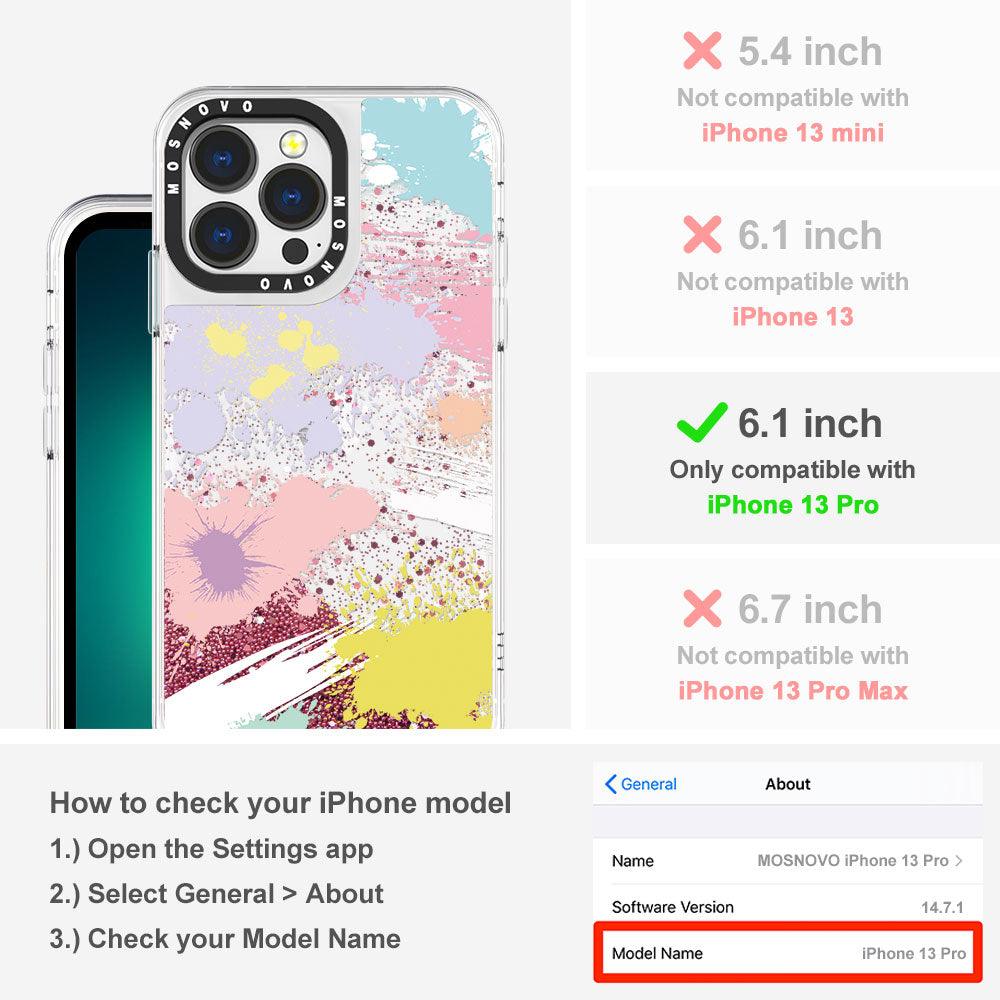Click the About title in header
Viewport: 1000px width, 1000px height.
click(x=788, y=784)
